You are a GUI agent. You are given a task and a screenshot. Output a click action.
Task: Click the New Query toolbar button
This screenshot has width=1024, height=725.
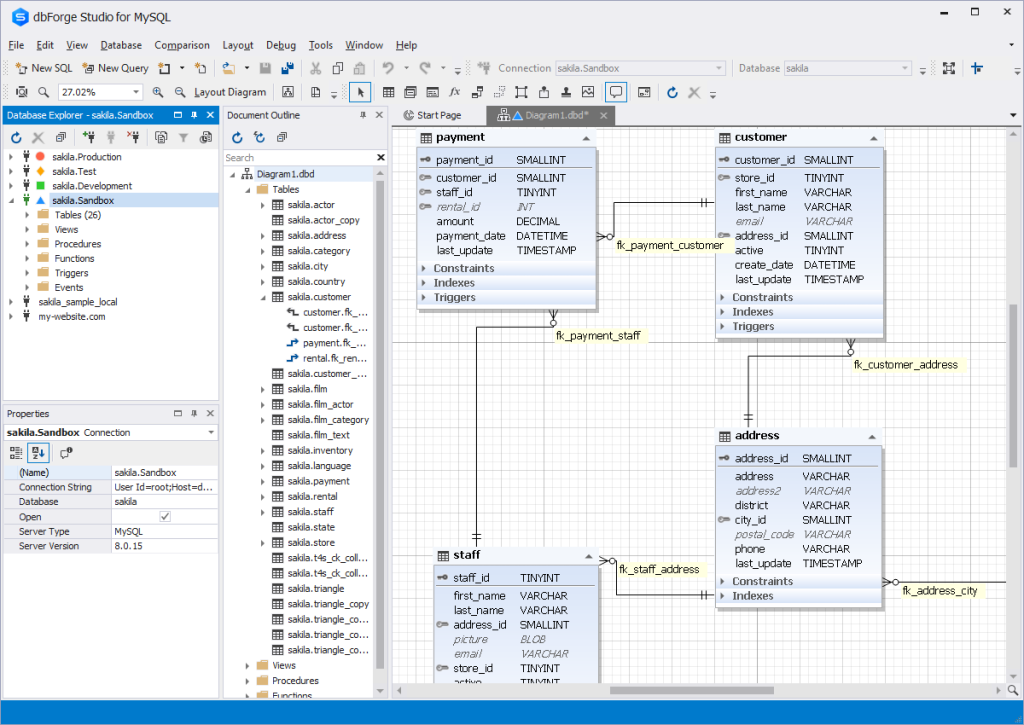click(115, 68)
